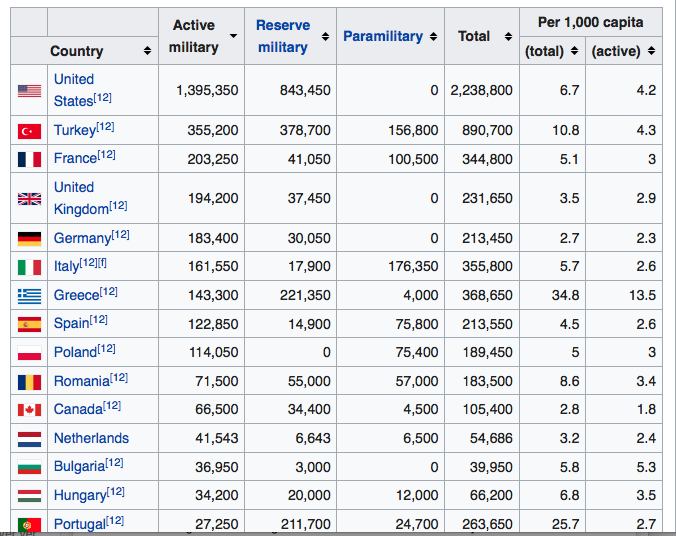Open the Poland country link
This screenshot has height=536, width=676.
click(75, 352)
